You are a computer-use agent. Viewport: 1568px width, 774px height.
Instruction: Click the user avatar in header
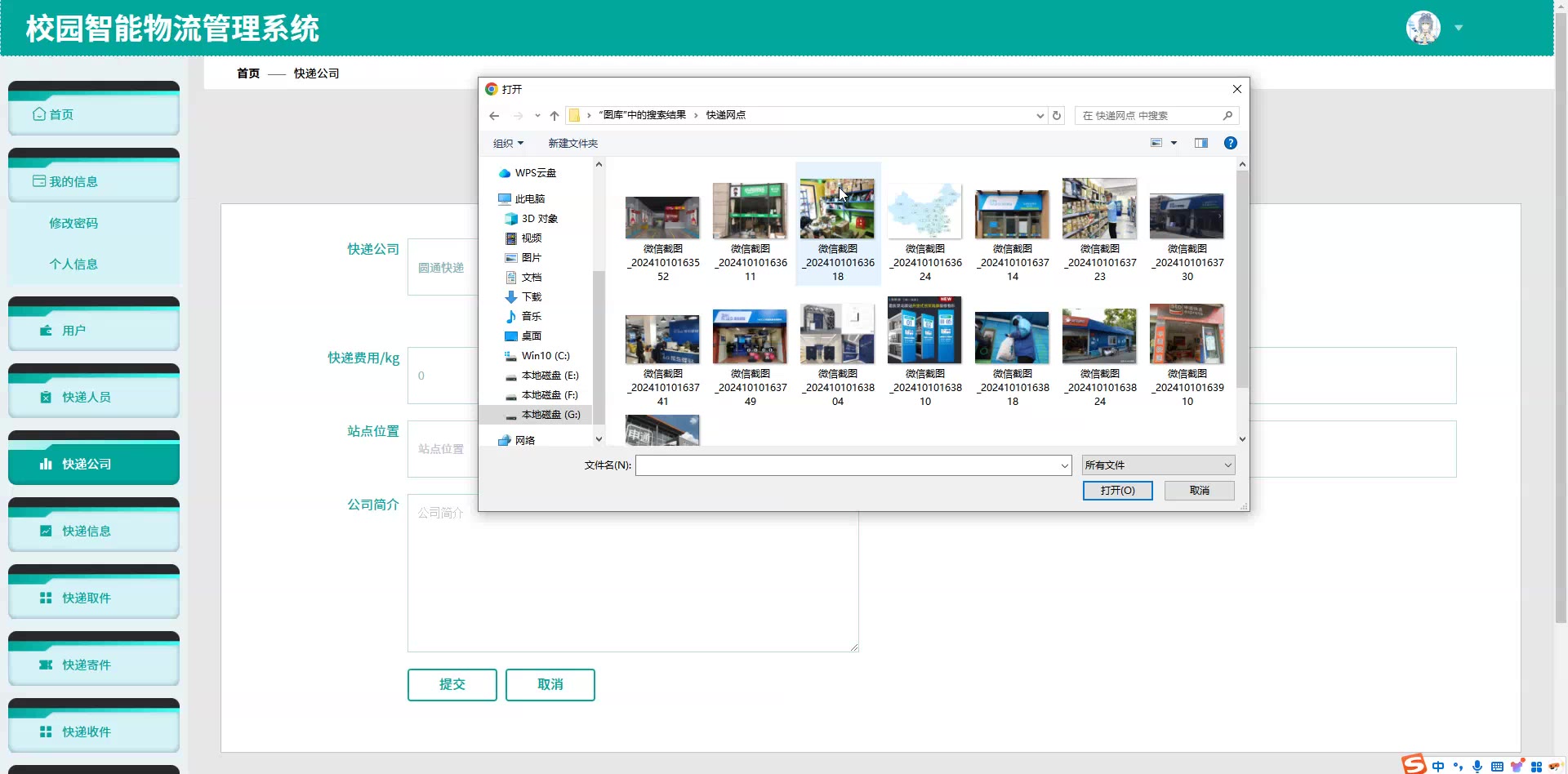pos(1423,28)
